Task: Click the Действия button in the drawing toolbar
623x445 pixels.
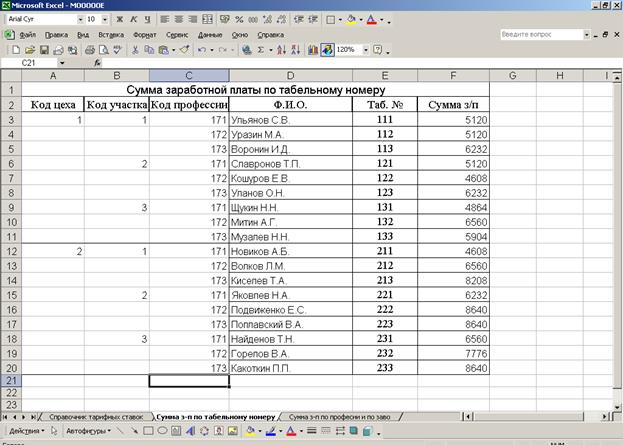Action: click(x=27, y=430)
